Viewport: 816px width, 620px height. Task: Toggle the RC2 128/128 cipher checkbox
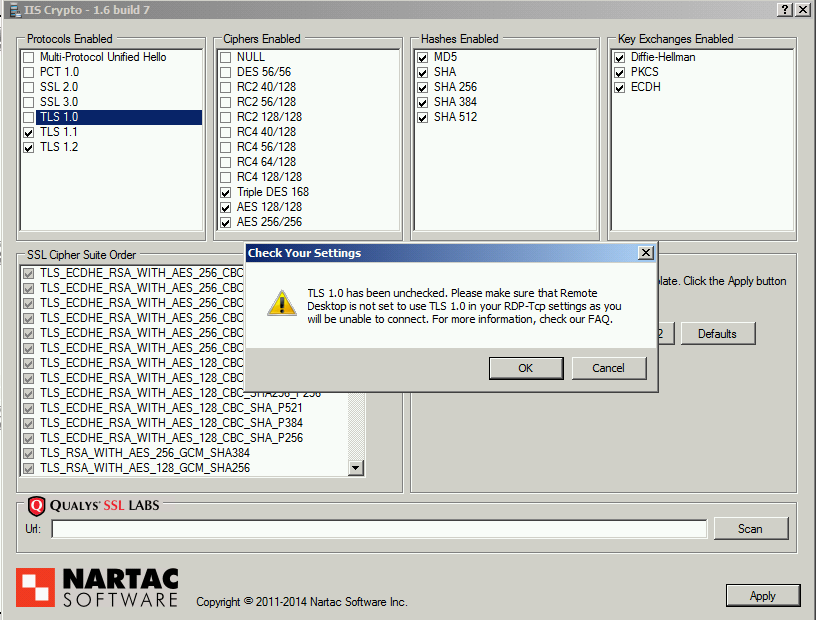pyautogui.click(x=225, y=118)
